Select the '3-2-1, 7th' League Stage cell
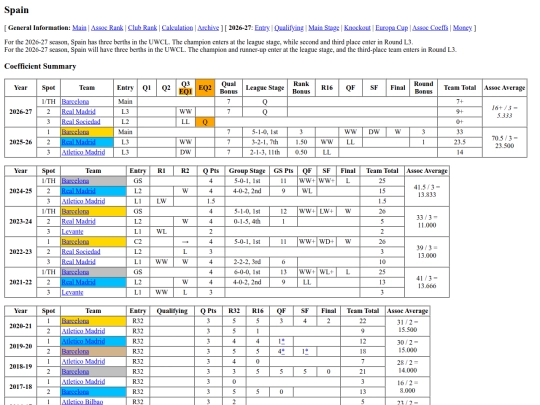 pos(265,142)
